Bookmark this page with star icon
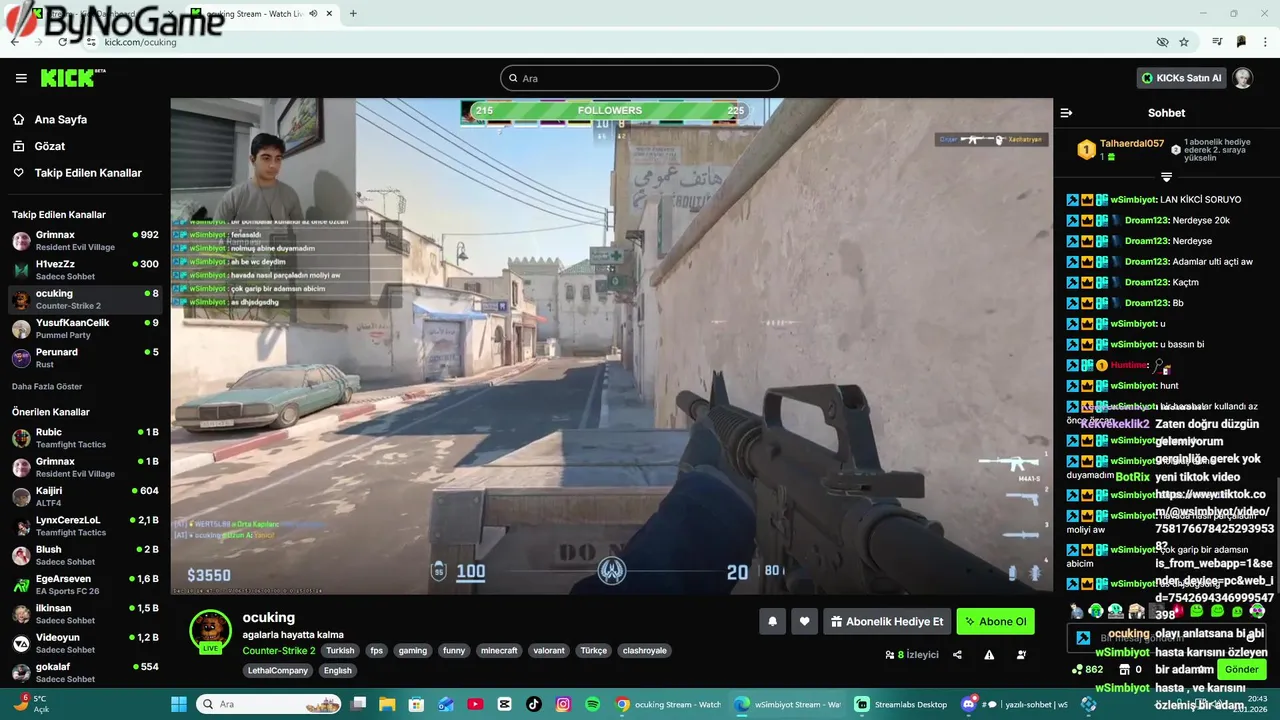Viewport: 1280px width, 720px height. [x=1184, y=42]
